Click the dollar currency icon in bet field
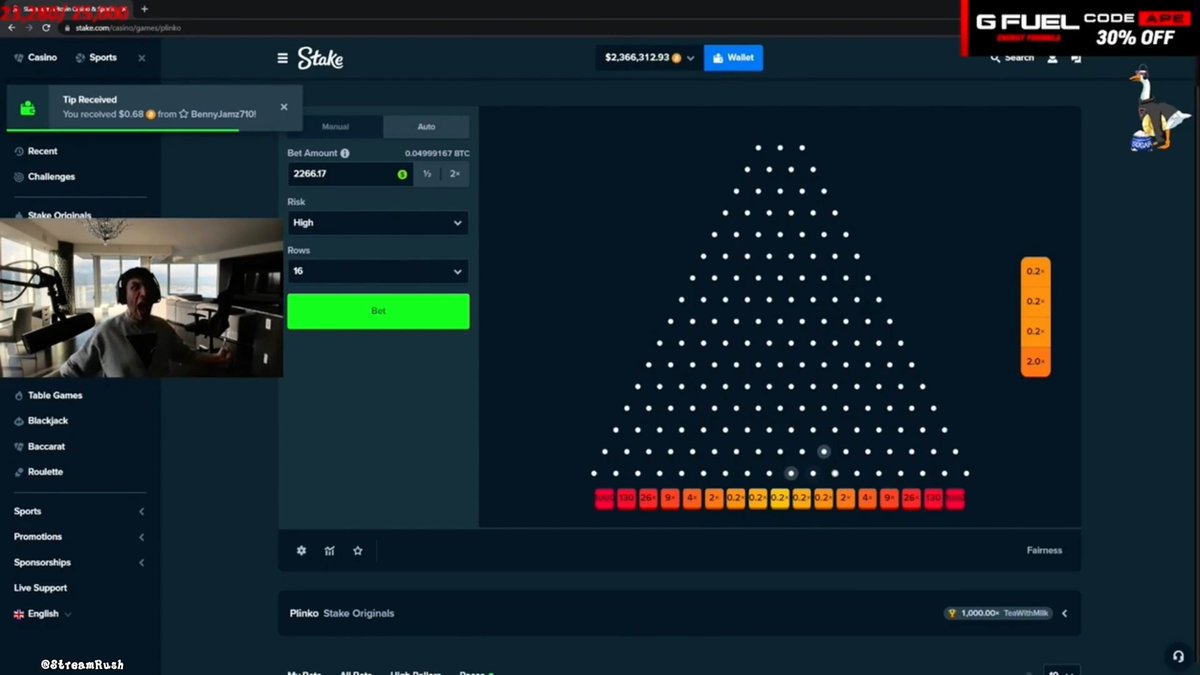Viewport: 1200px width, 675px height. (x=402, y=174)
